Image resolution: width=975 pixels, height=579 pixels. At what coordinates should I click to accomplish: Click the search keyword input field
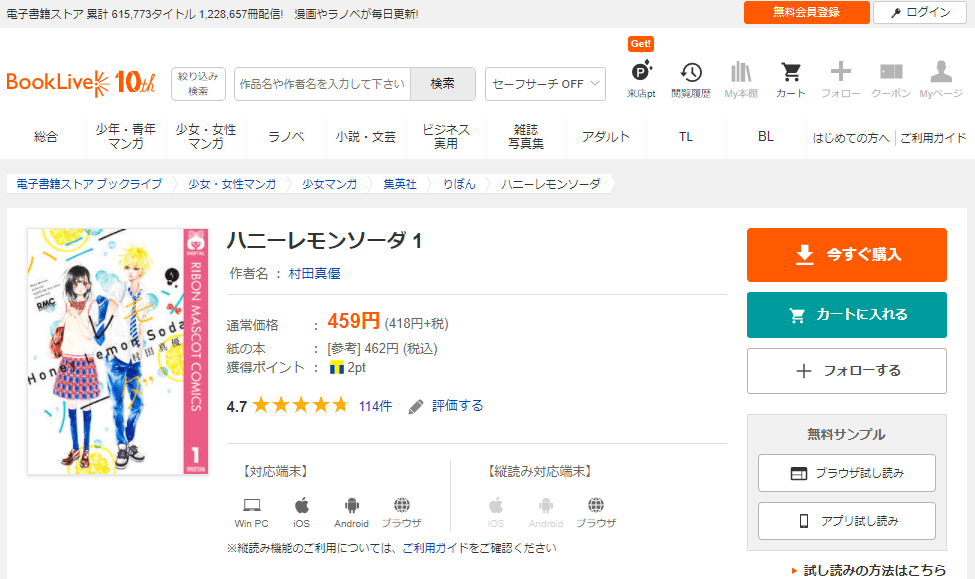pyautogui.click(x=322, y=84)
